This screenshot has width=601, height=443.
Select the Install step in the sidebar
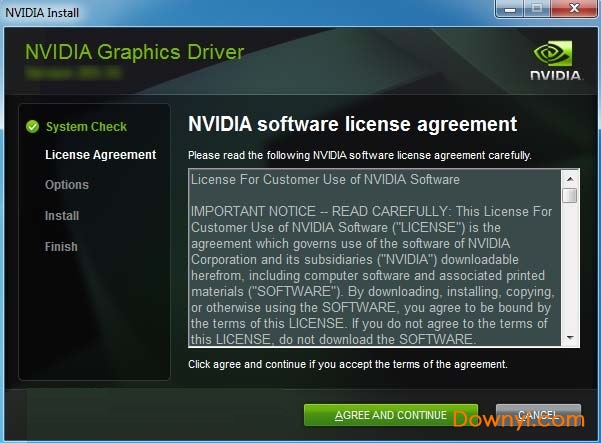(x=62, y=216)
